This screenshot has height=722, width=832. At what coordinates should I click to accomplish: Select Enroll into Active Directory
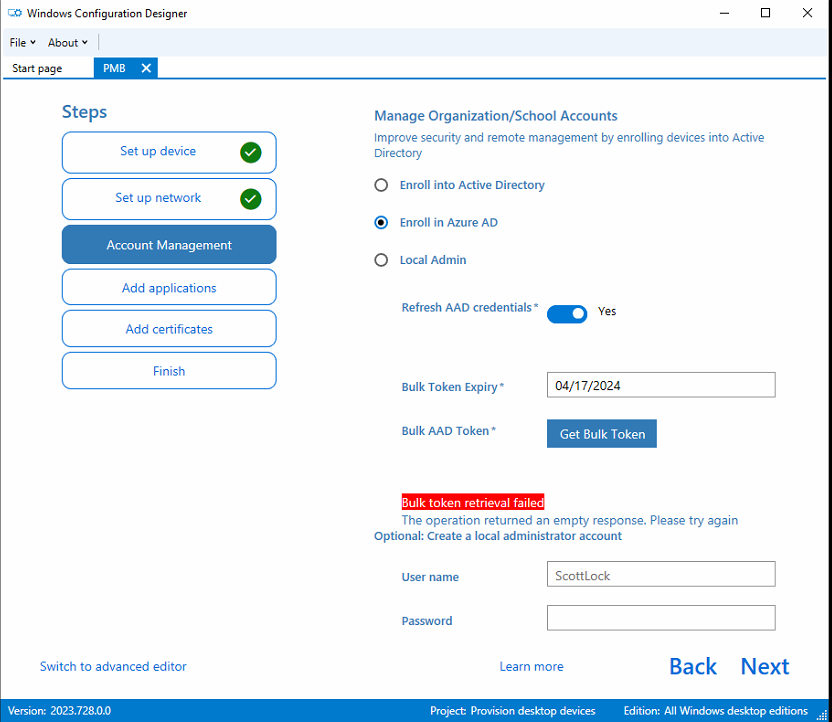tap(381, 185)
